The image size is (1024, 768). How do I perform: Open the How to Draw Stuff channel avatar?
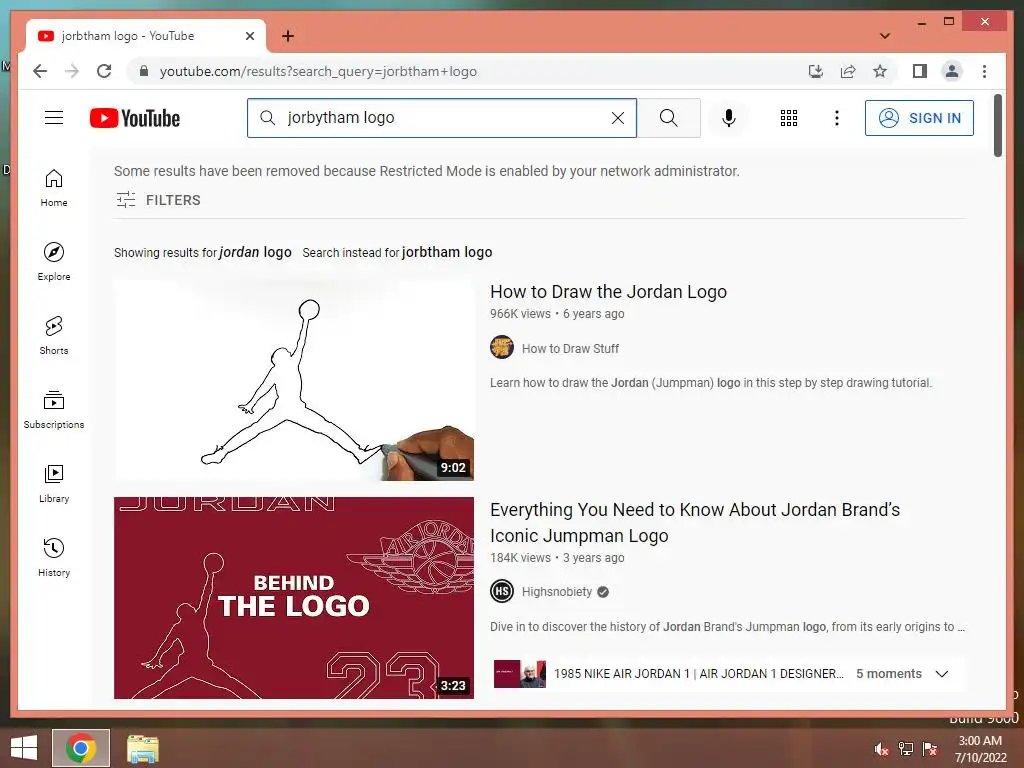coord(502,347)
